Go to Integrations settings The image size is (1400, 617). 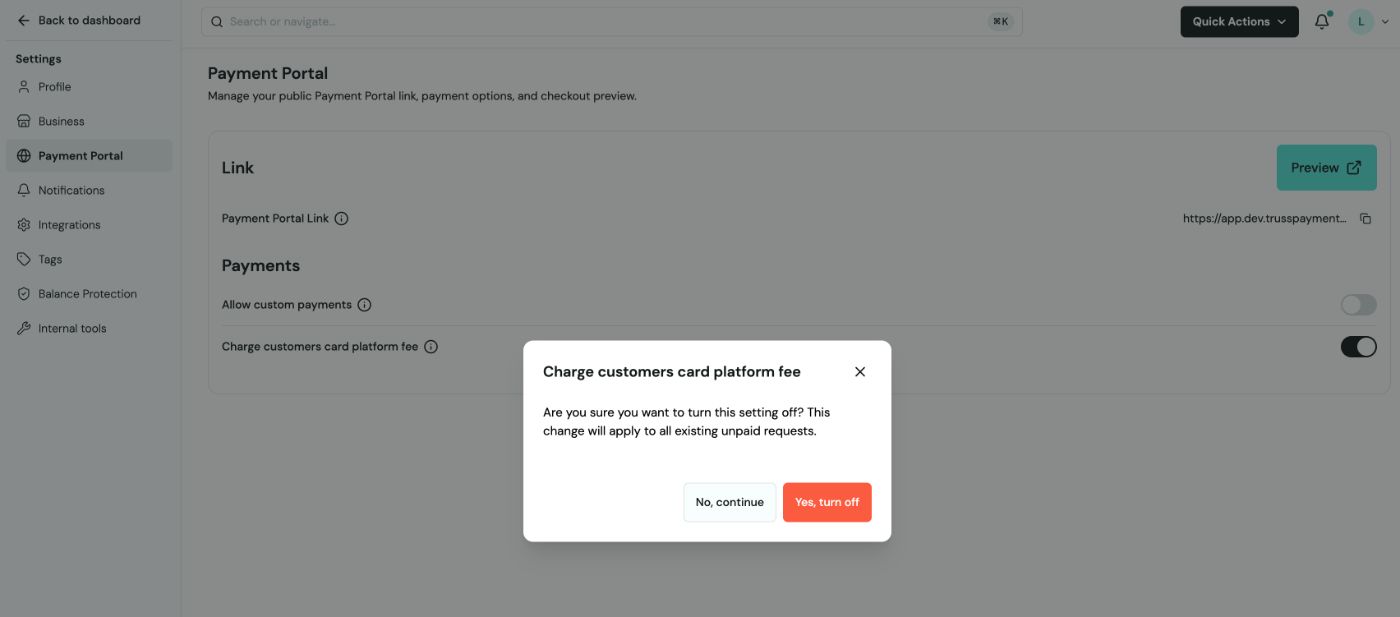coord(89,225)
